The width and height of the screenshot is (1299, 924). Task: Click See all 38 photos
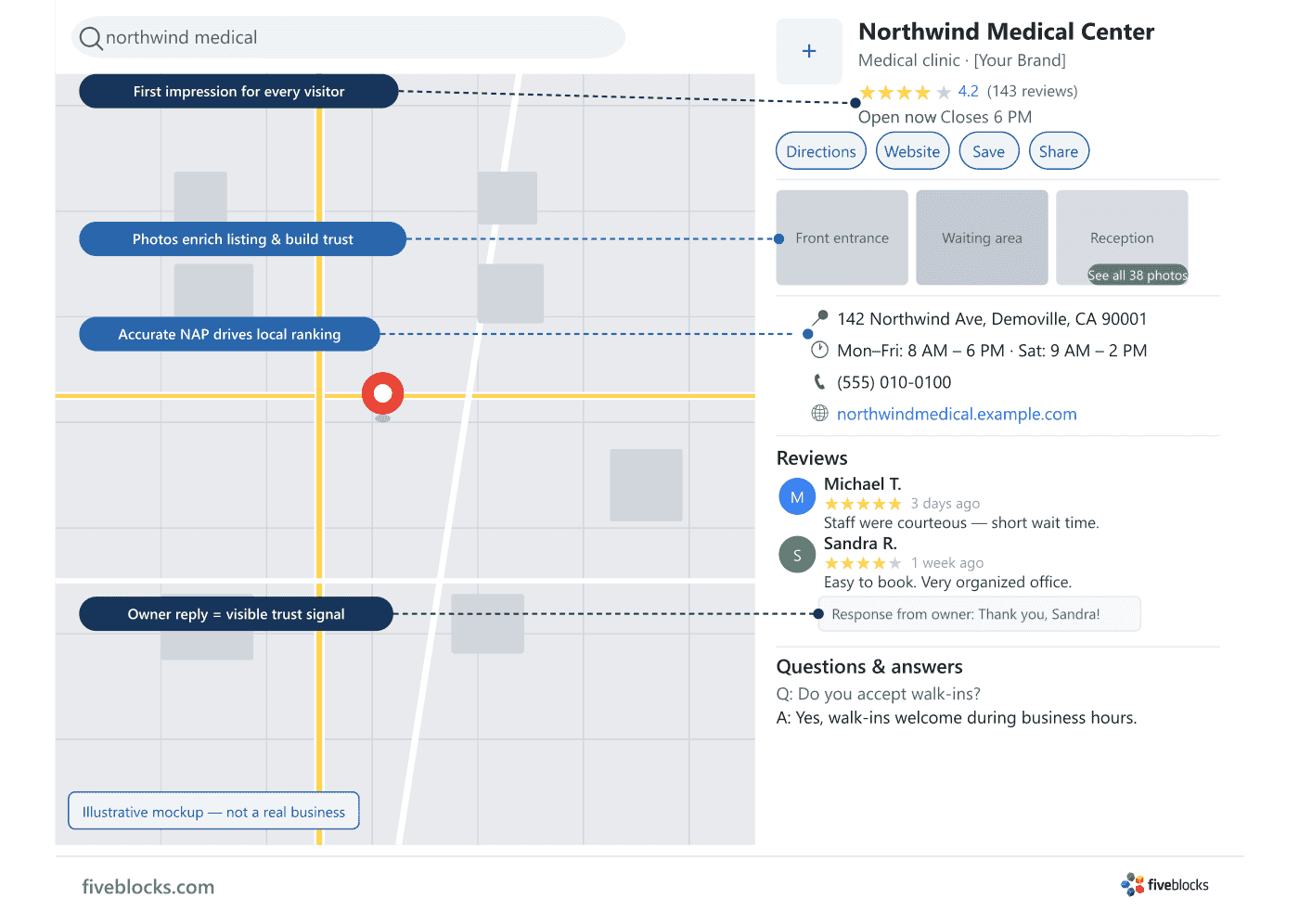coord(1138,275)
